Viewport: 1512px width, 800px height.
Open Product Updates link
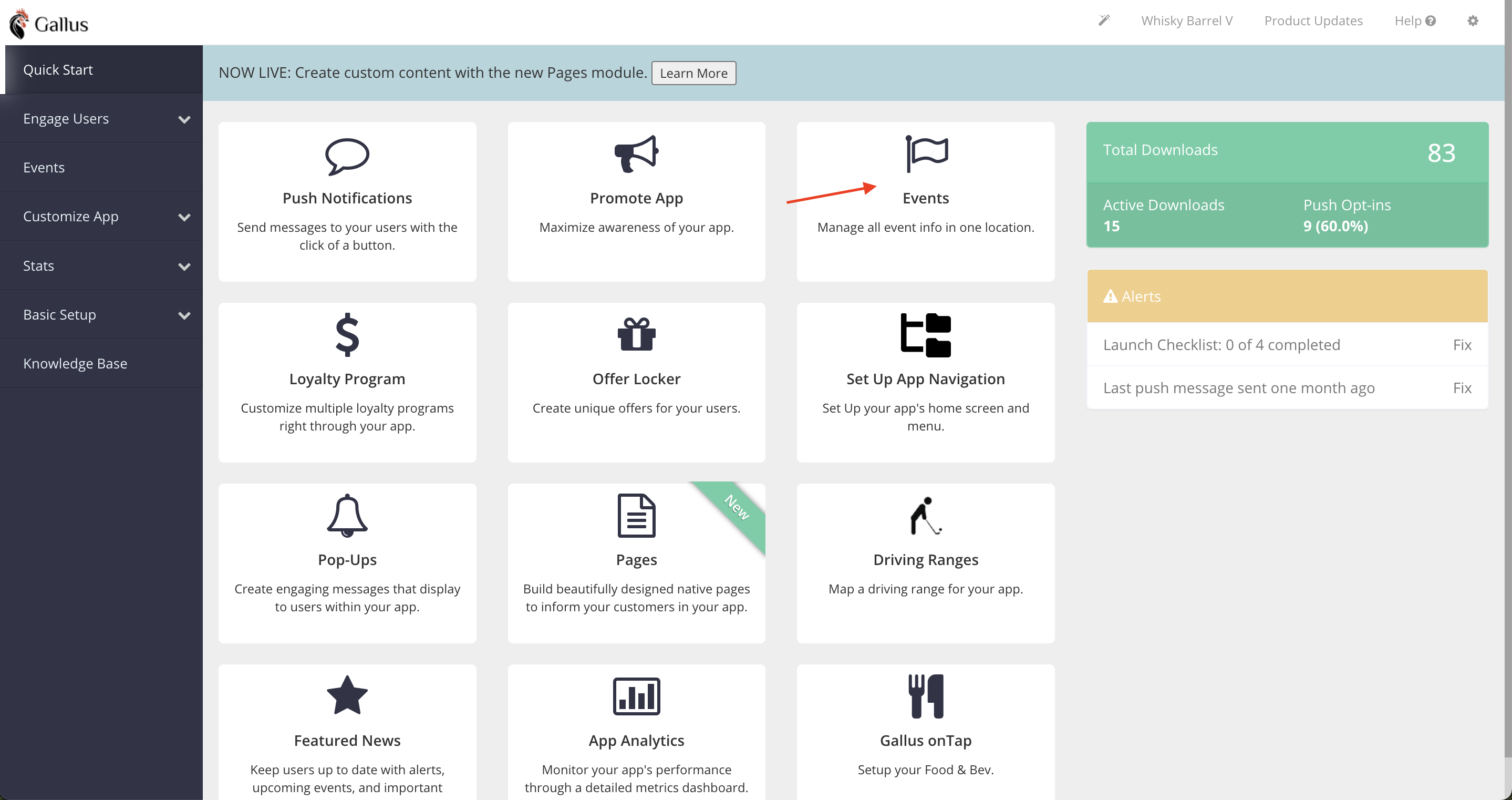click(x=1313, y=20)
